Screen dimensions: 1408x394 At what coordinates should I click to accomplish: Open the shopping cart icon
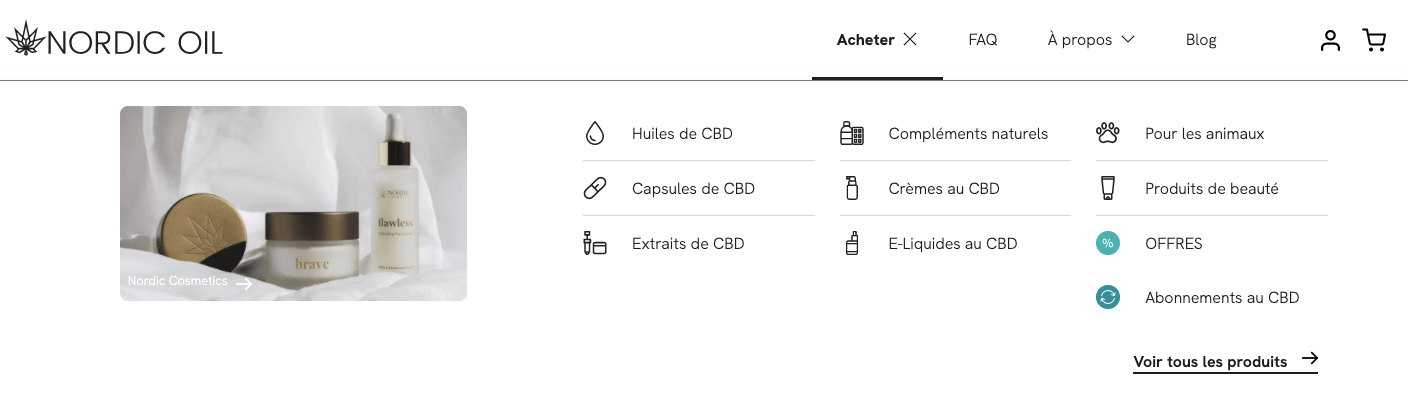pos(1374,40)
